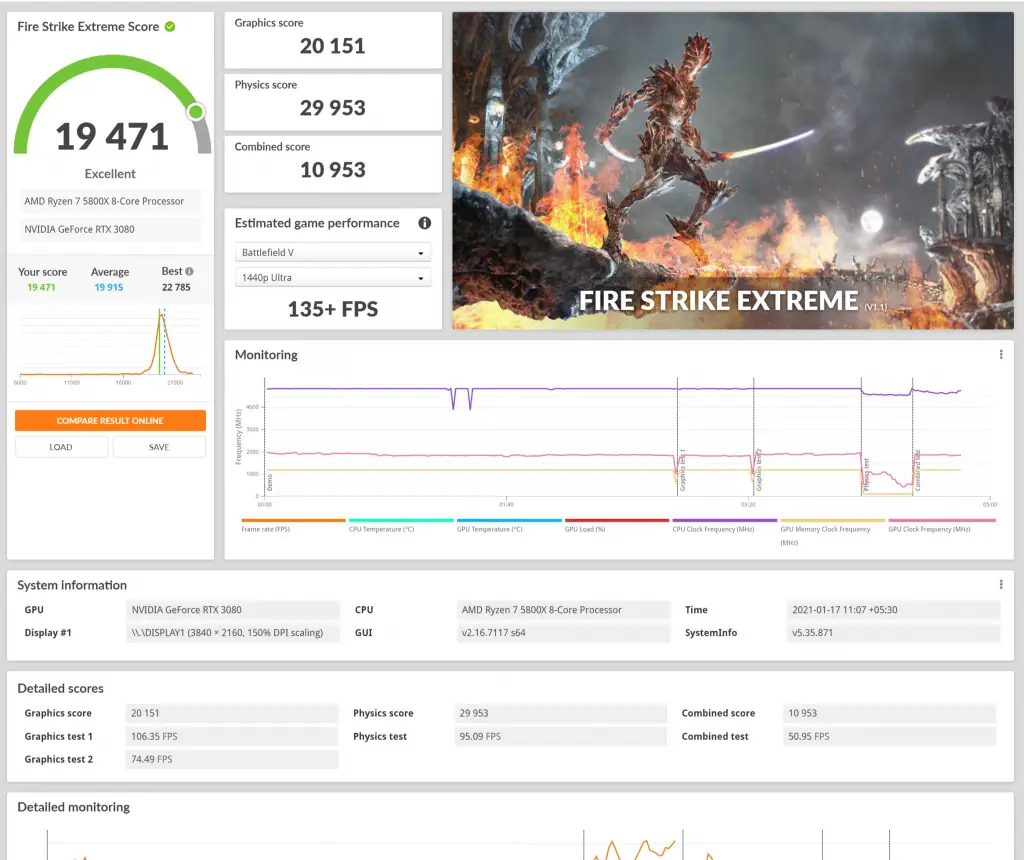Click the Fire Strike Extreme banner image
Image resolution: width=1024 pixels, height=860 pixels.
[733, 170]
